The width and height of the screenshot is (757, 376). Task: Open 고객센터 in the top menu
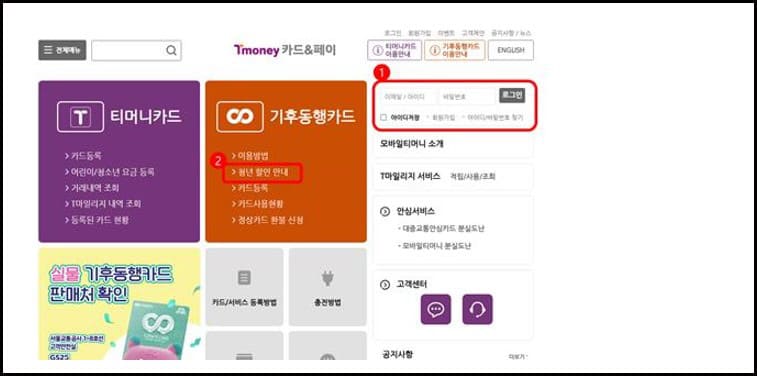click(473, 33)
